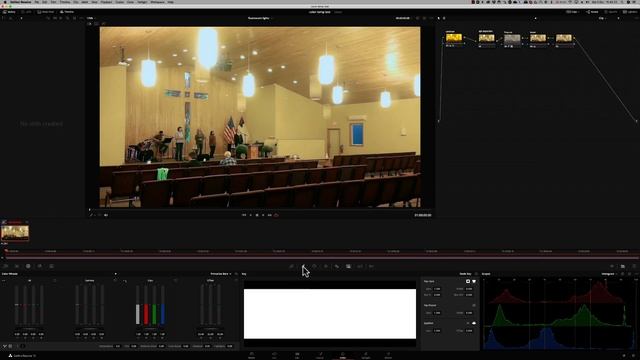Open the viewer zoom percentage dropdown
The height and width of the screenshot is (360, 640).
point(90,18)
